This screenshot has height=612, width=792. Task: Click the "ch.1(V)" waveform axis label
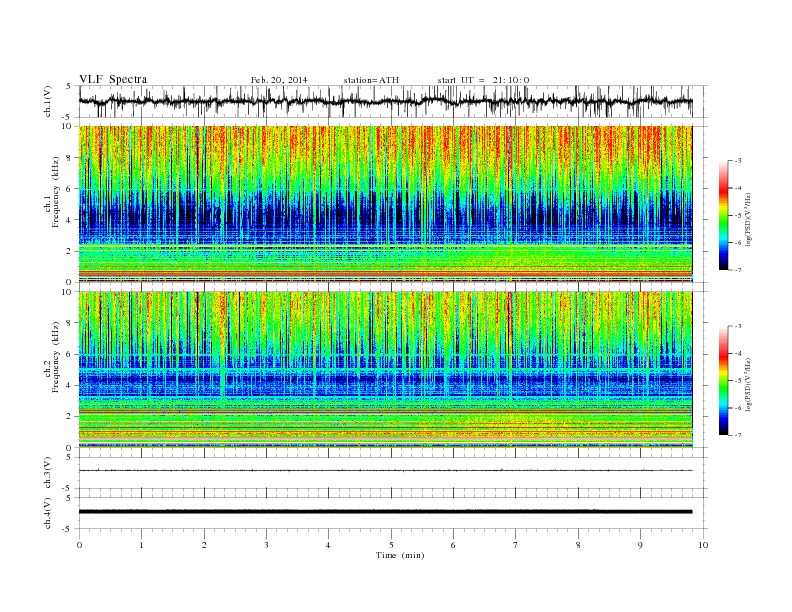(48, 101)
